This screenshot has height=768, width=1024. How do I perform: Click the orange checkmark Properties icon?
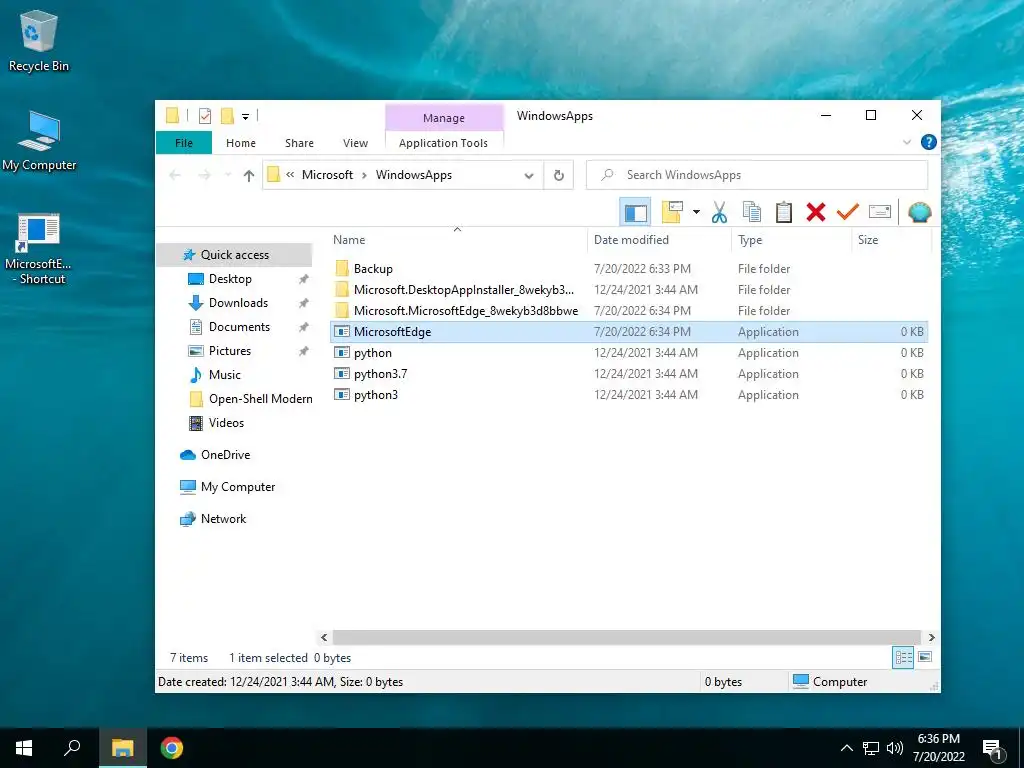pyautogui.click(x=848, y=212)
